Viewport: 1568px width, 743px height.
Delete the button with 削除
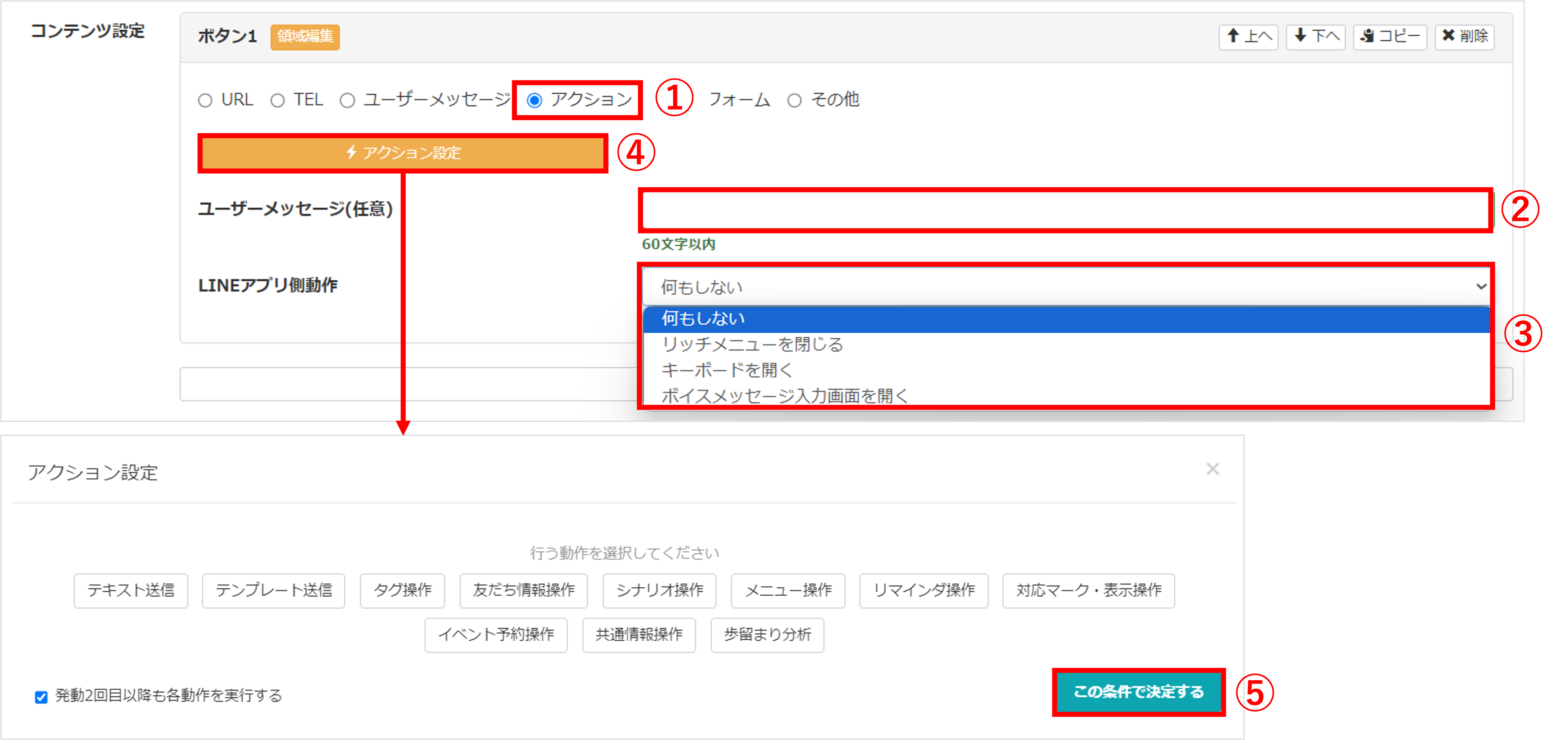tap(1465, 36)
